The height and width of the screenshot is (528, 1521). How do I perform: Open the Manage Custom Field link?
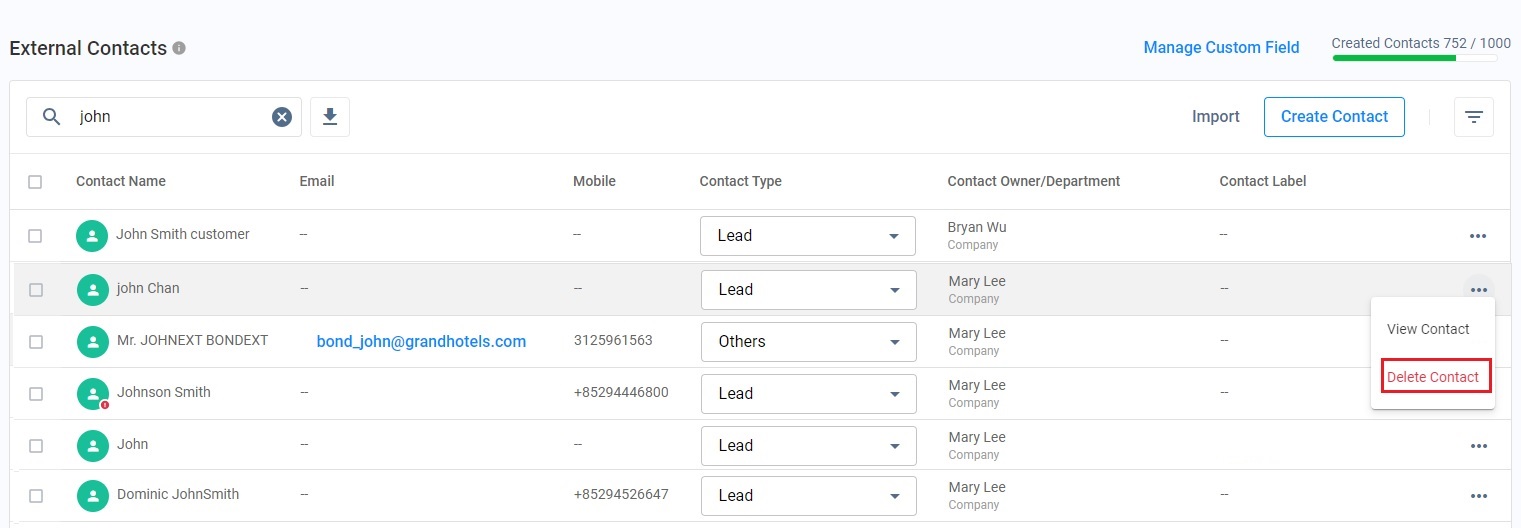(1221, 48)
